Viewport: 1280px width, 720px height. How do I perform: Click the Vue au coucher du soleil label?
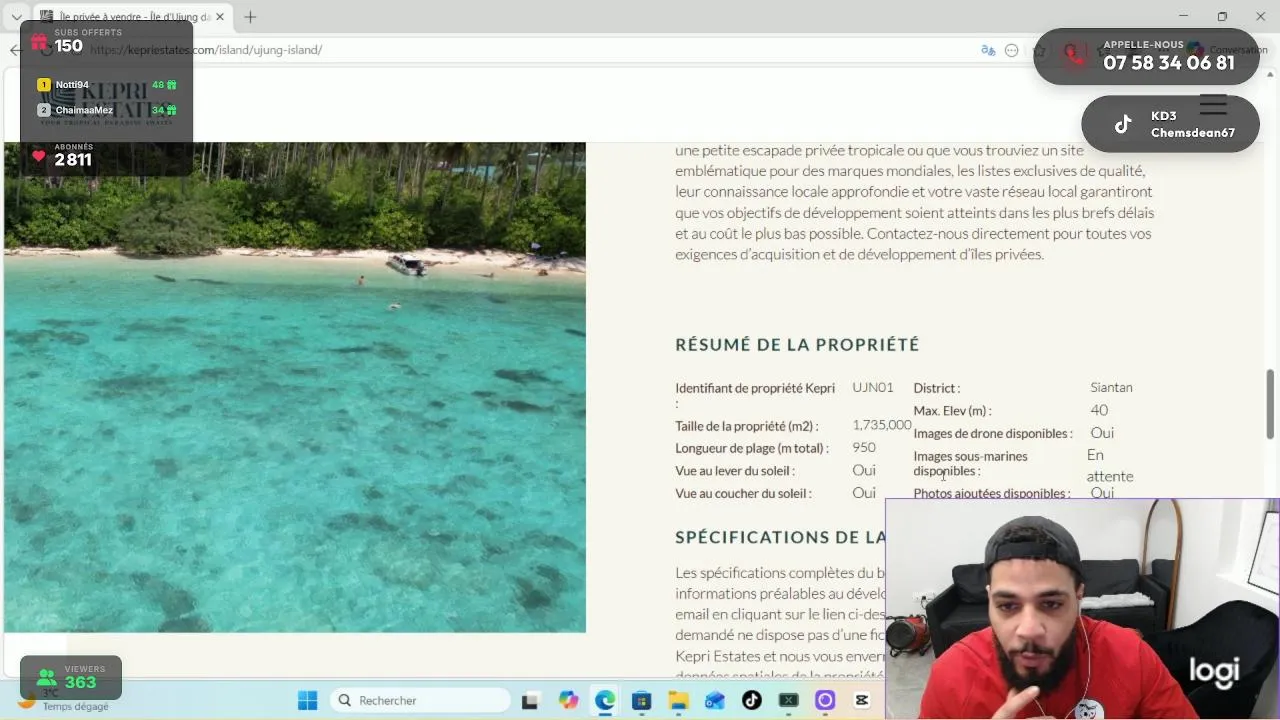(x=743, y=493)
